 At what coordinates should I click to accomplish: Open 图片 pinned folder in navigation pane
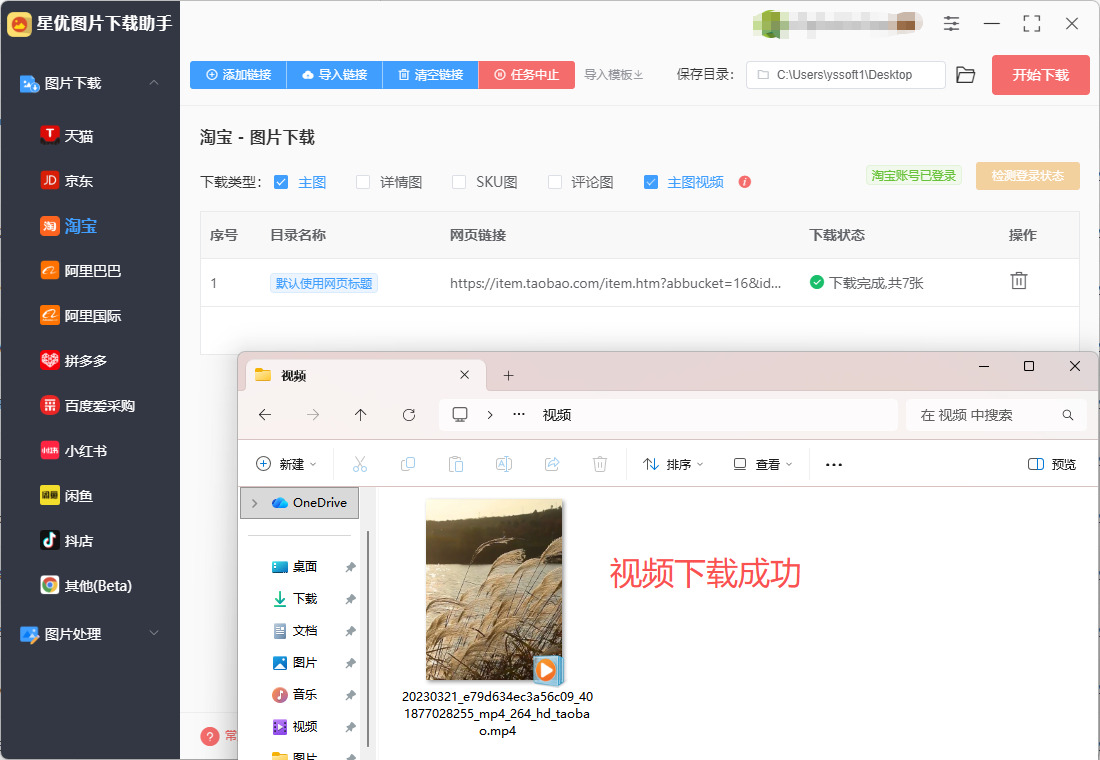point(295,662)
